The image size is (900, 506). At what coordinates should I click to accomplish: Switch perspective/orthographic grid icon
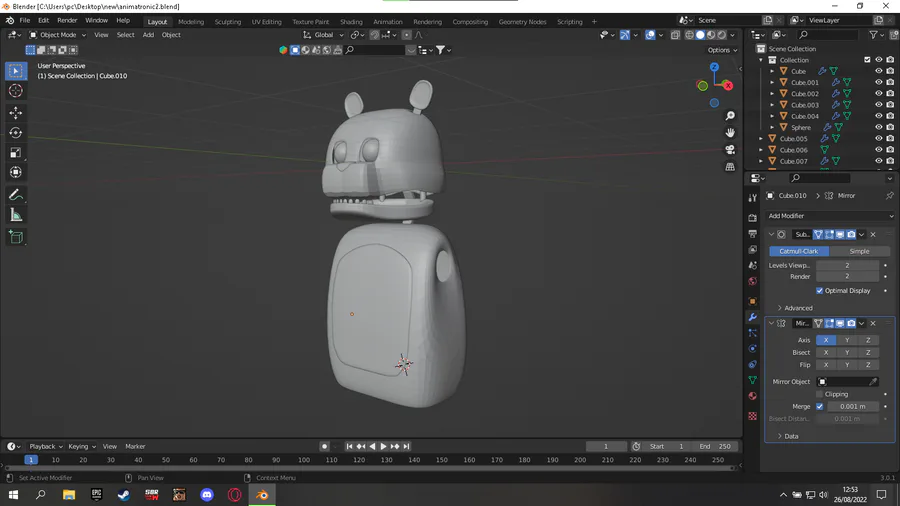tap(730, 167)
